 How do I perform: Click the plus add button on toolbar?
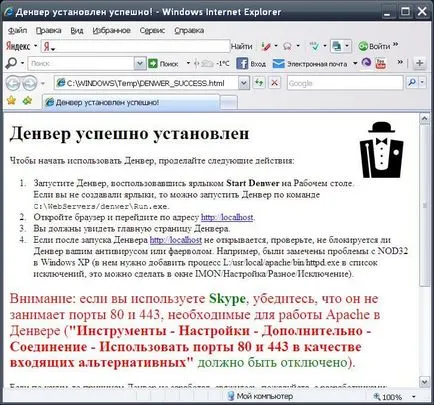point(419,63)
